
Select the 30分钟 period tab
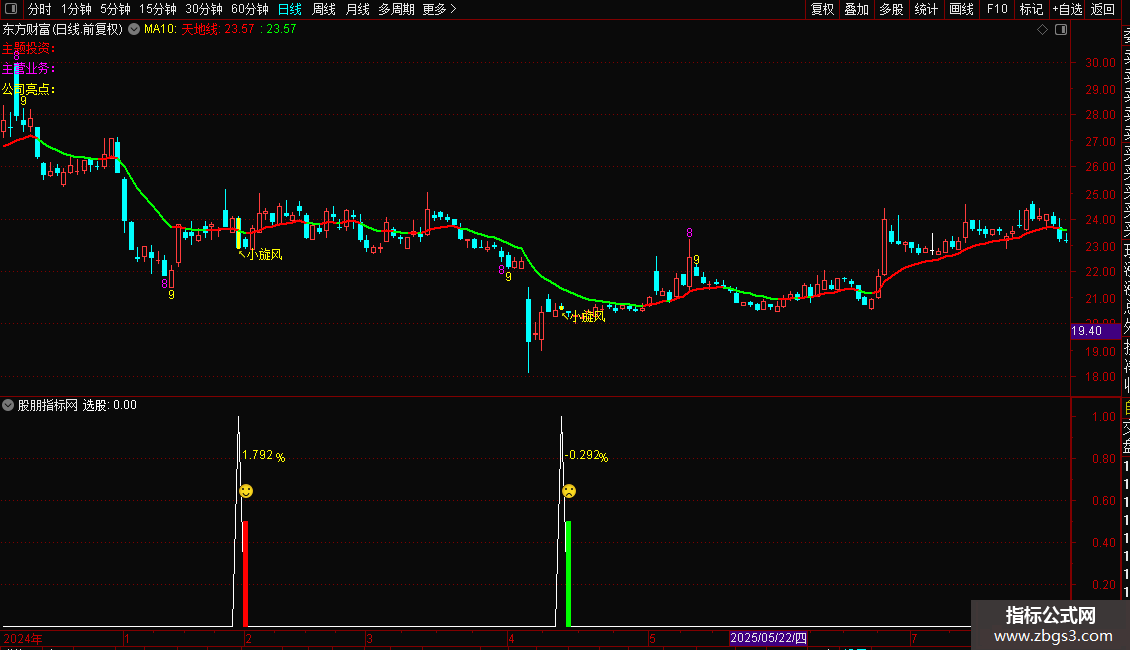[204, 9]
